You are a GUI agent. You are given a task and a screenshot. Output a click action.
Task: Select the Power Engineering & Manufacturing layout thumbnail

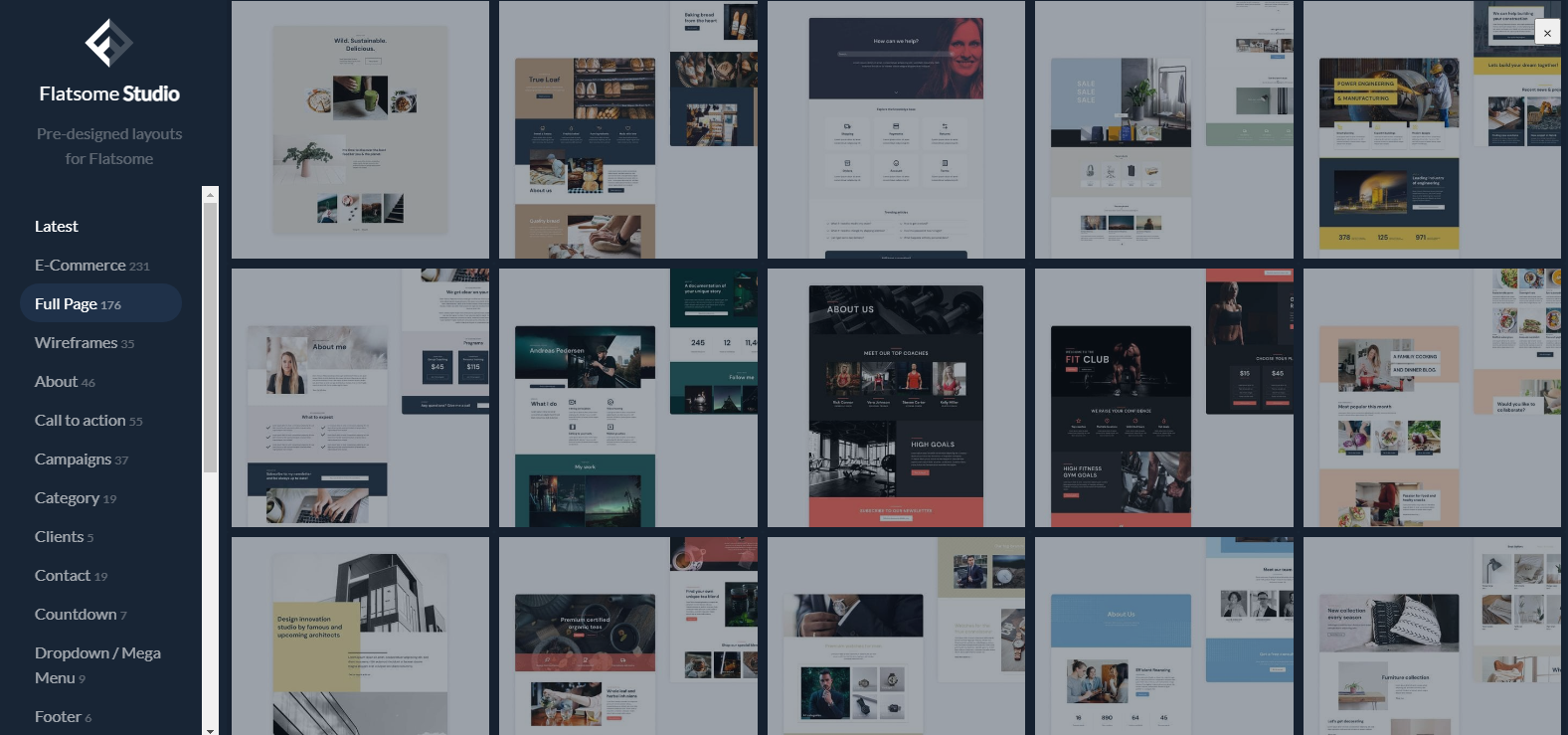click(1432, 129)
